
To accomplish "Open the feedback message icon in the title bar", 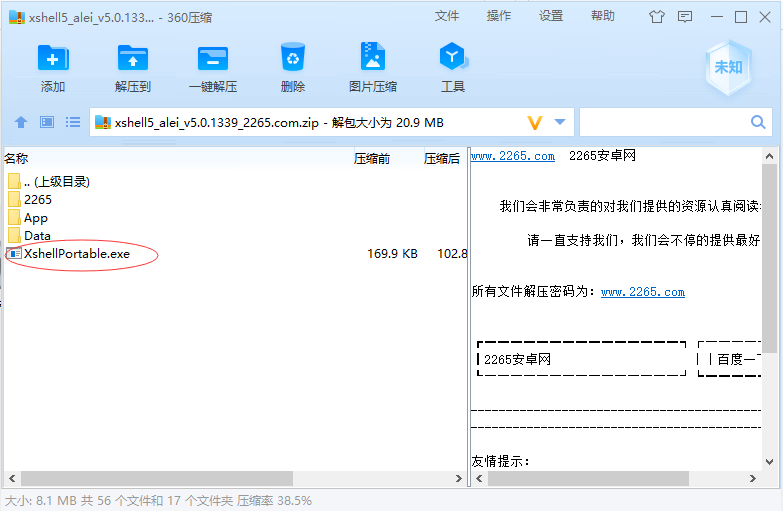I will tap(685, 17).
